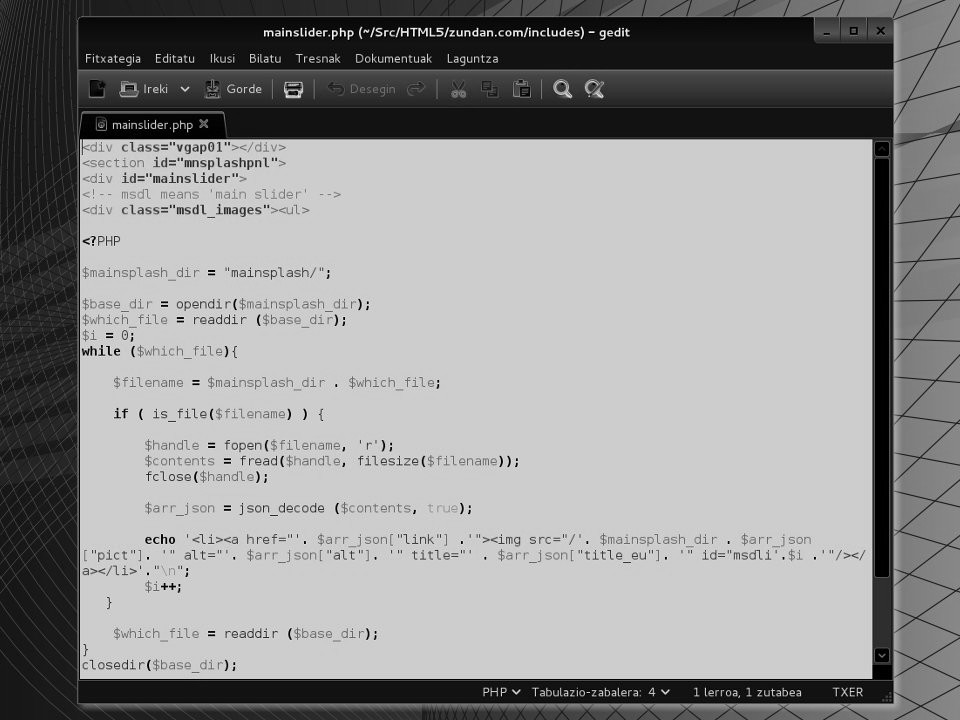Click the Ireki open button
Image resolution: width=960 pixels, height=720 pixels.
[x=144, y=89]
